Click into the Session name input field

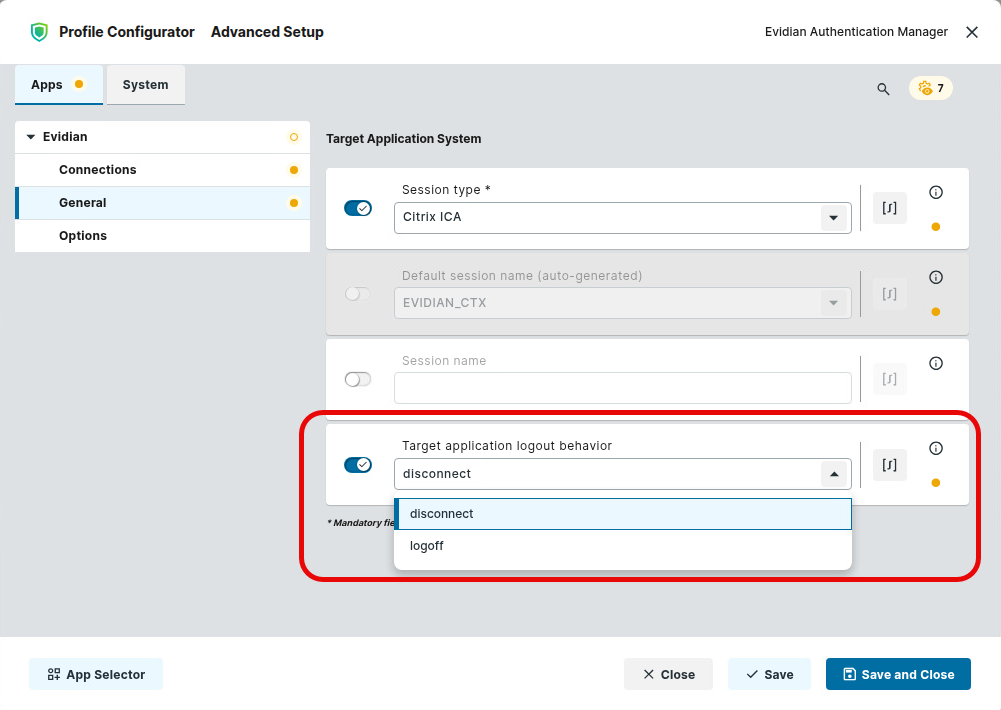pos(622,388)
